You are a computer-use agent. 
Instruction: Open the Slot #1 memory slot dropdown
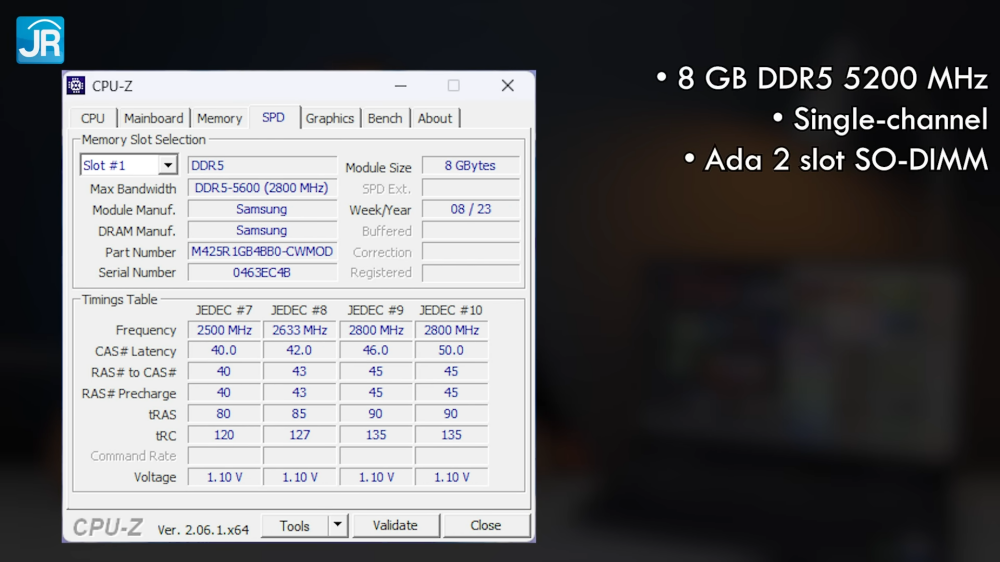168,165
